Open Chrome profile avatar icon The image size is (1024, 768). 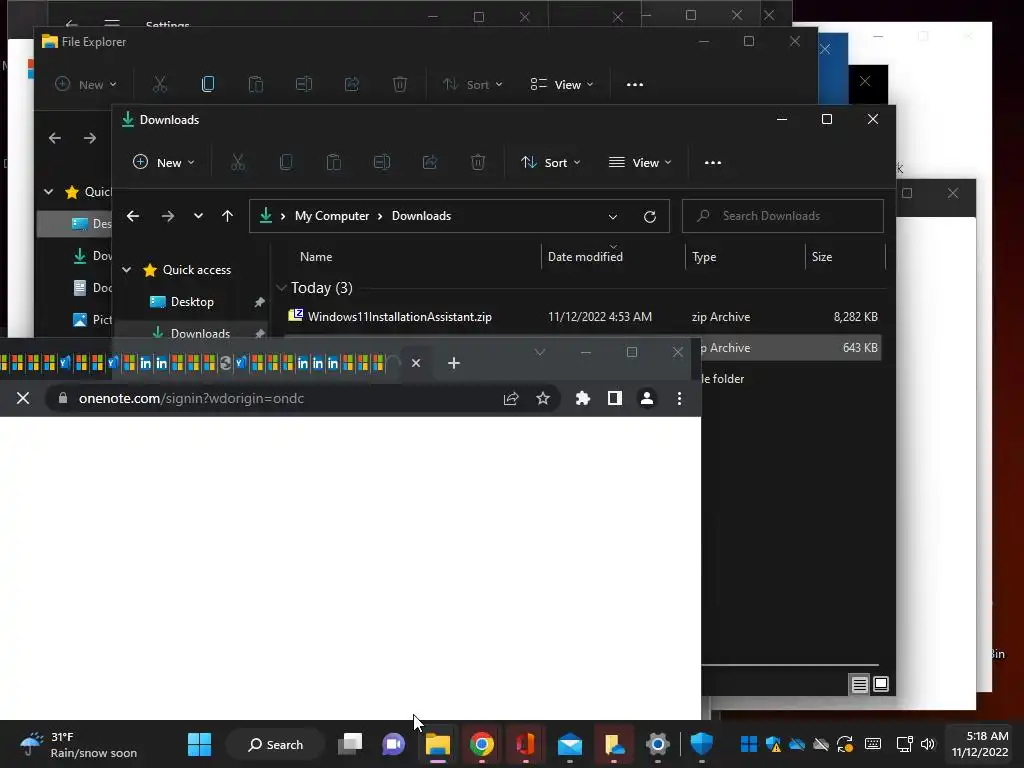[647, 398]
